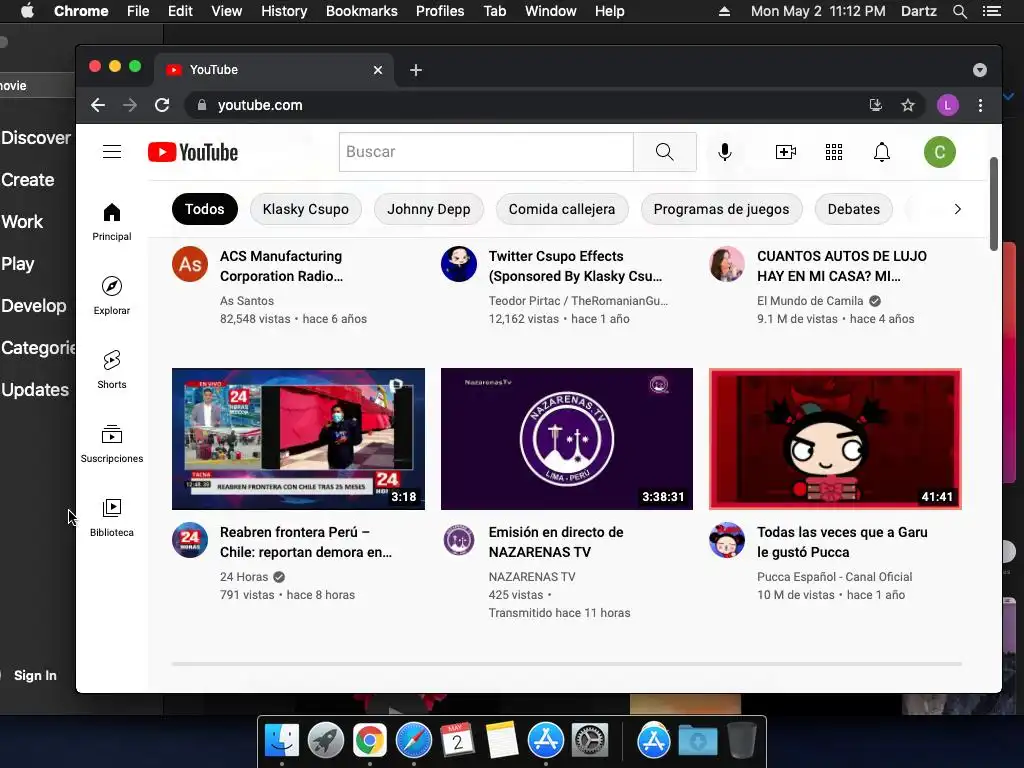Open video Todas las veces que a Garu
This screenshot has height=768, width=1024.
[x=842, y=542]
